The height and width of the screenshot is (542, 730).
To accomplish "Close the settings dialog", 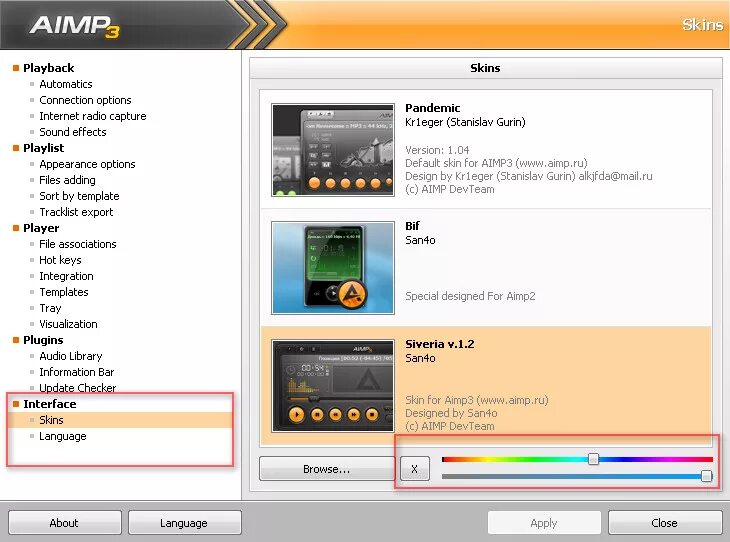I will click(x=664, y=523).
